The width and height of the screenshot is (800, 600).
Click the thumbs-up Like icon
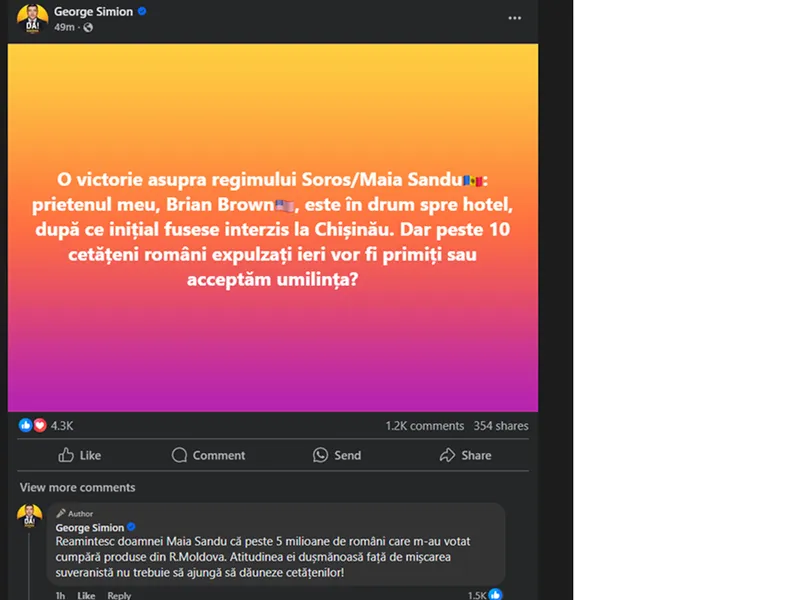(x=66, y=455)
